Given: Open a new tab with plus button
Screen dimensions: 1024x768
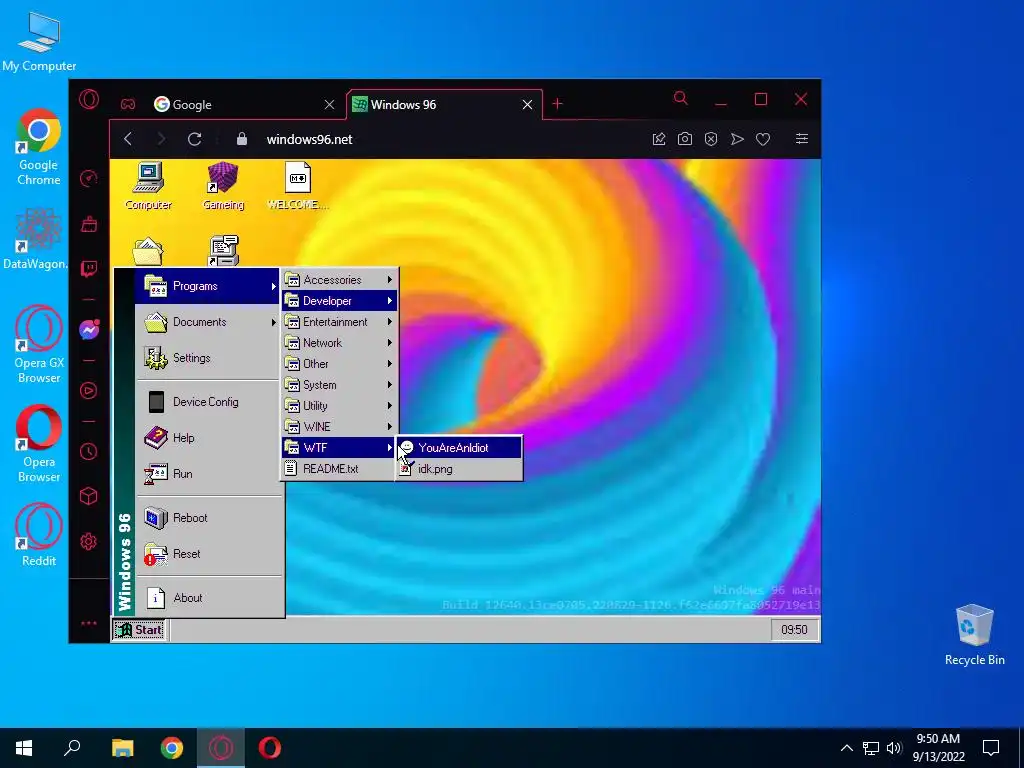Looking at the screenshot, I should 558,104.
